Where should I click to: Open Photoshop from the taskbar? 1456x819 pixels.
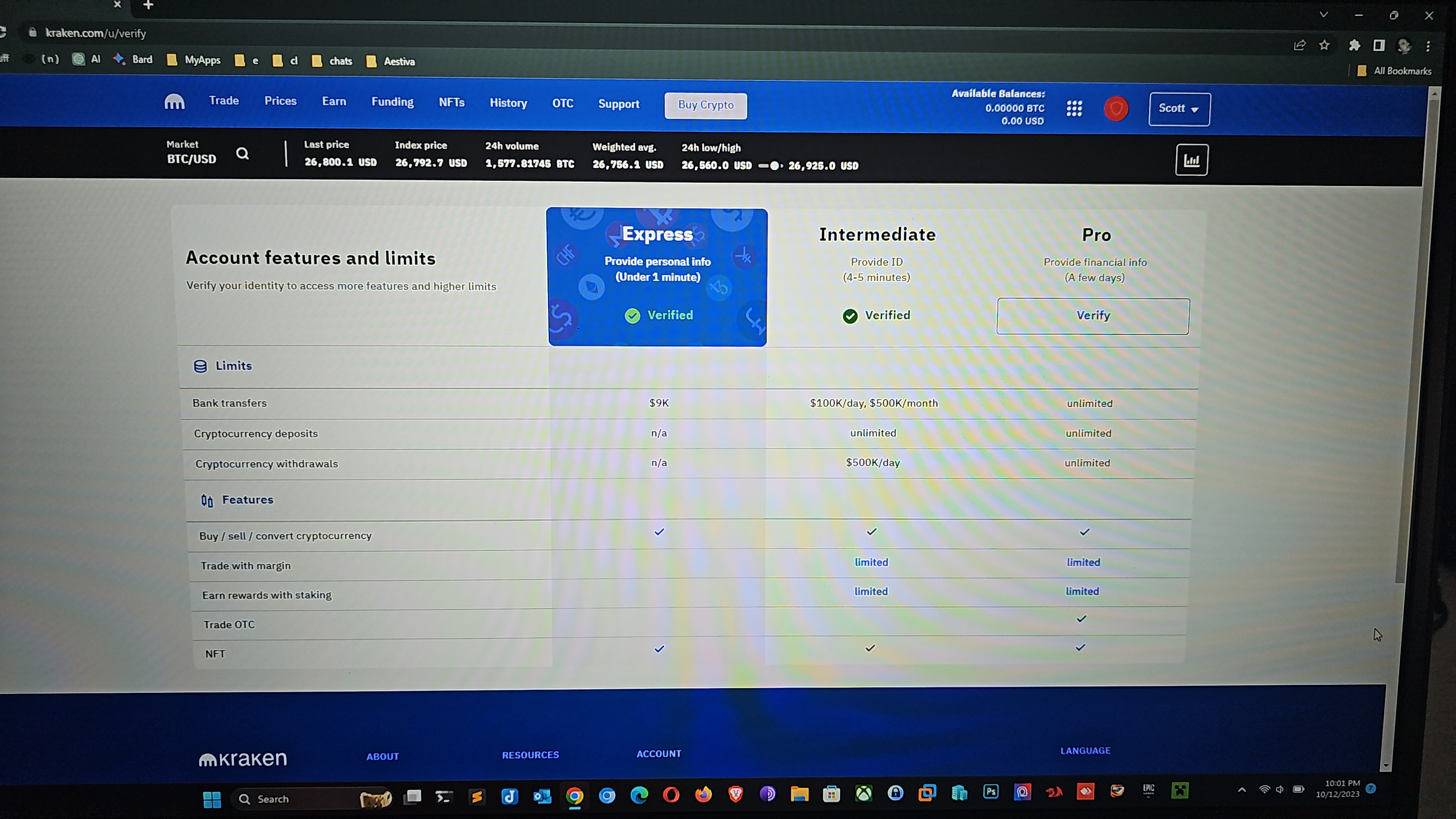point(991,792)
